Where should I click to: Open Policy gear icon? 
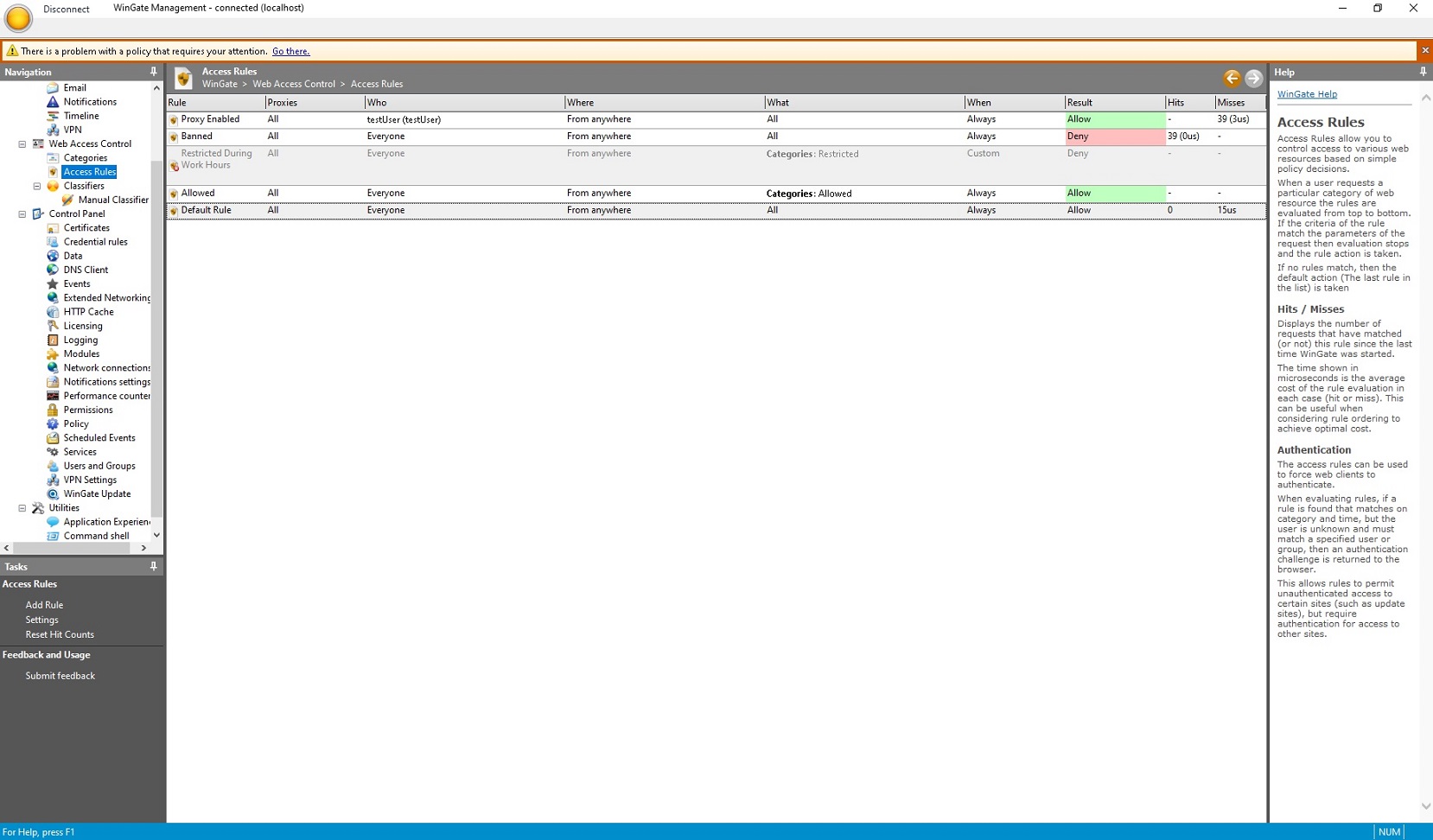53,423
